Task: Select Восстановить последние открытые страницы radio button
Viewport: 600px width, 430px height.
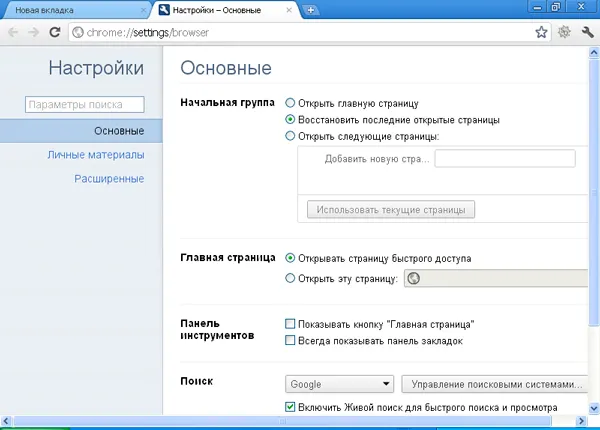Action: coord(290,119)
